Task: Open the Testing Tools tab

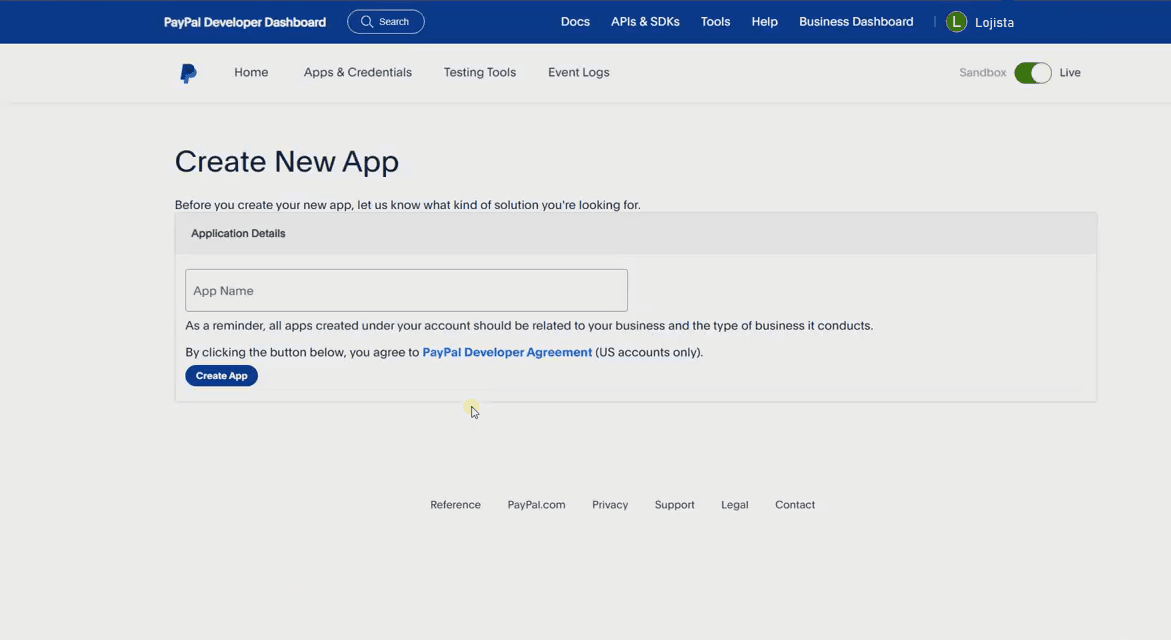Action: coord(479,72)
